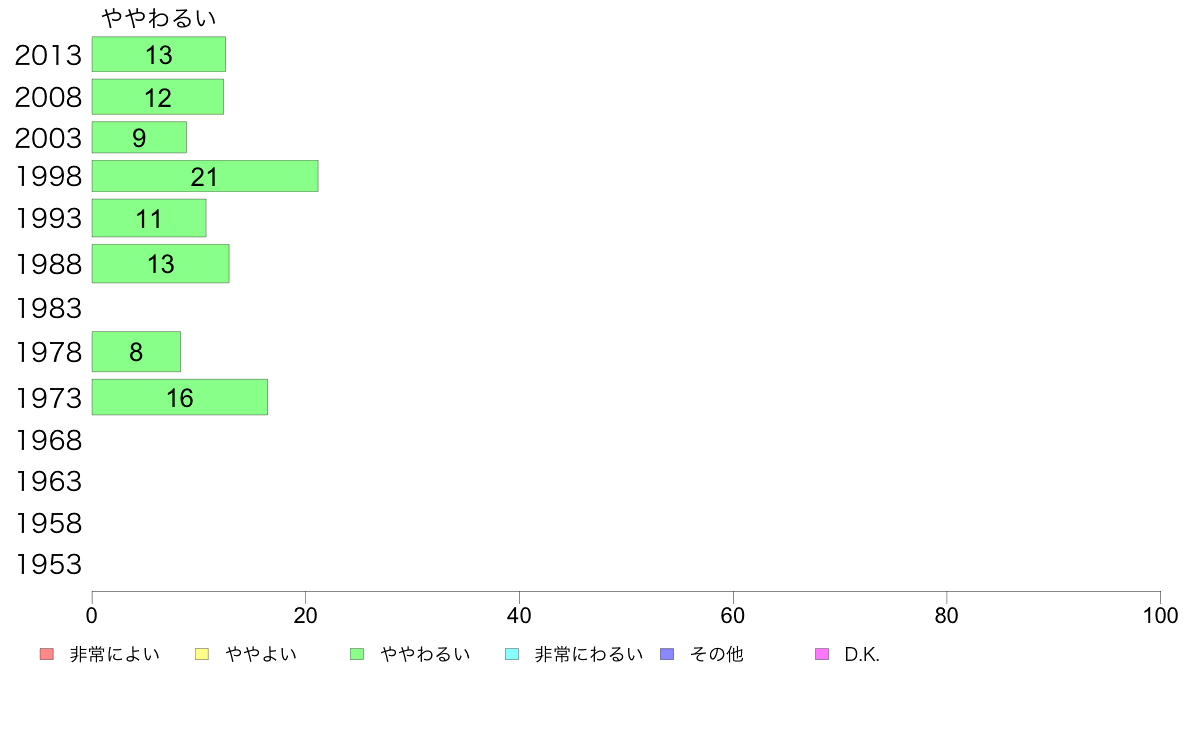Screen dimensions: 1188x736
Task: Select the 1993 bar showing 11
Action: [x=149, y=218]
